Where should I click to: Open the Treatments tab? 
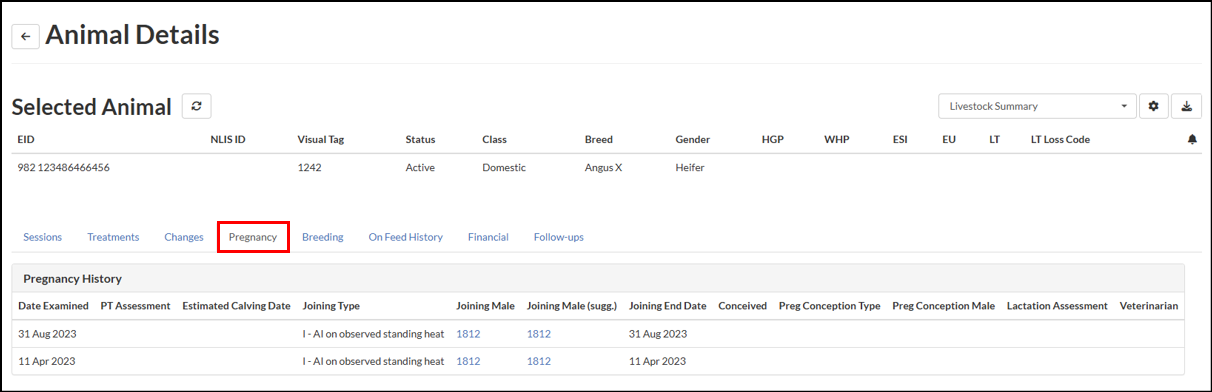click(x=113, y=237)
